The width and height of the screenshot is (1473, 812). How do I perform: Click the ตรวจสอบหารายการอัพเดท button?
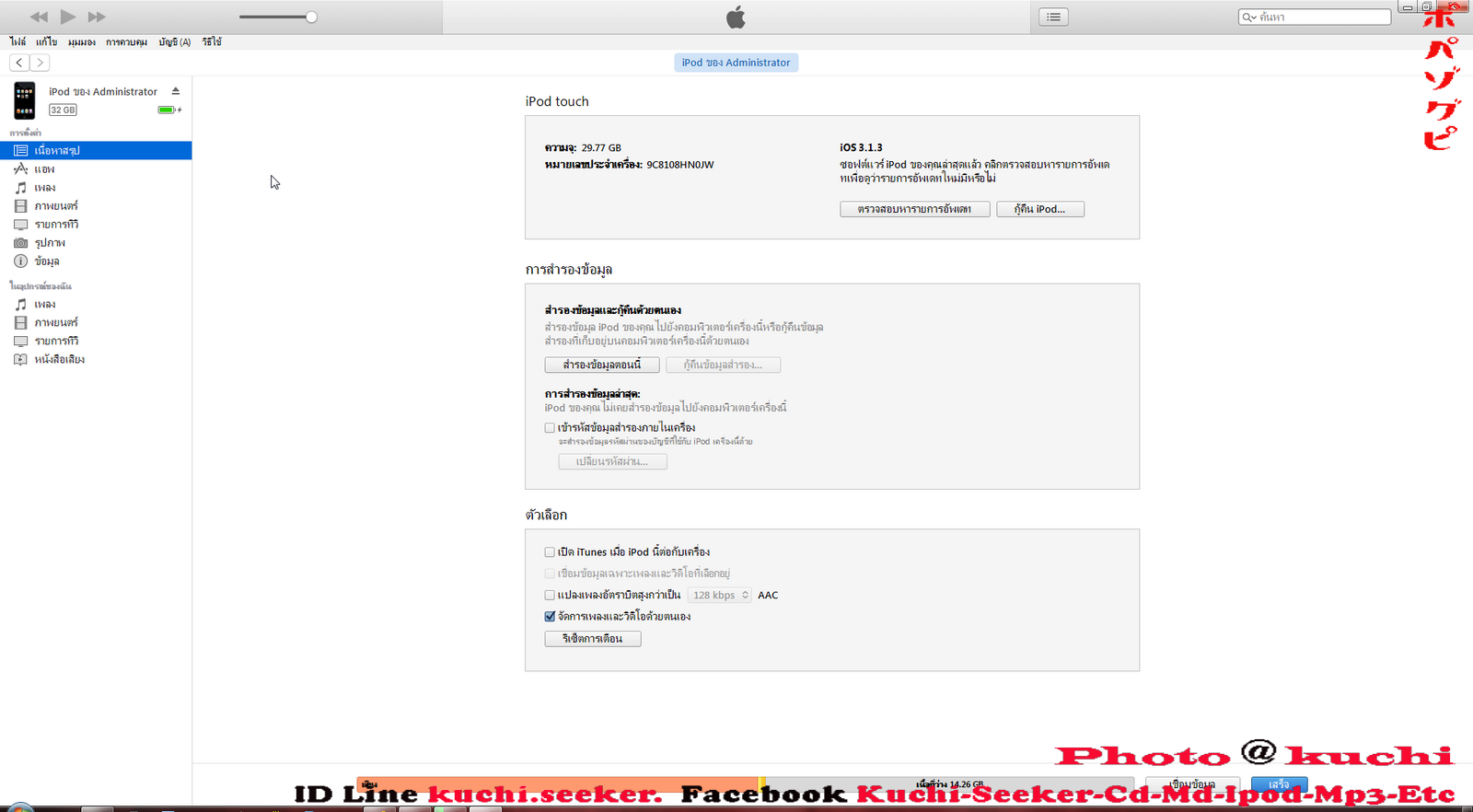coord(914,209)
